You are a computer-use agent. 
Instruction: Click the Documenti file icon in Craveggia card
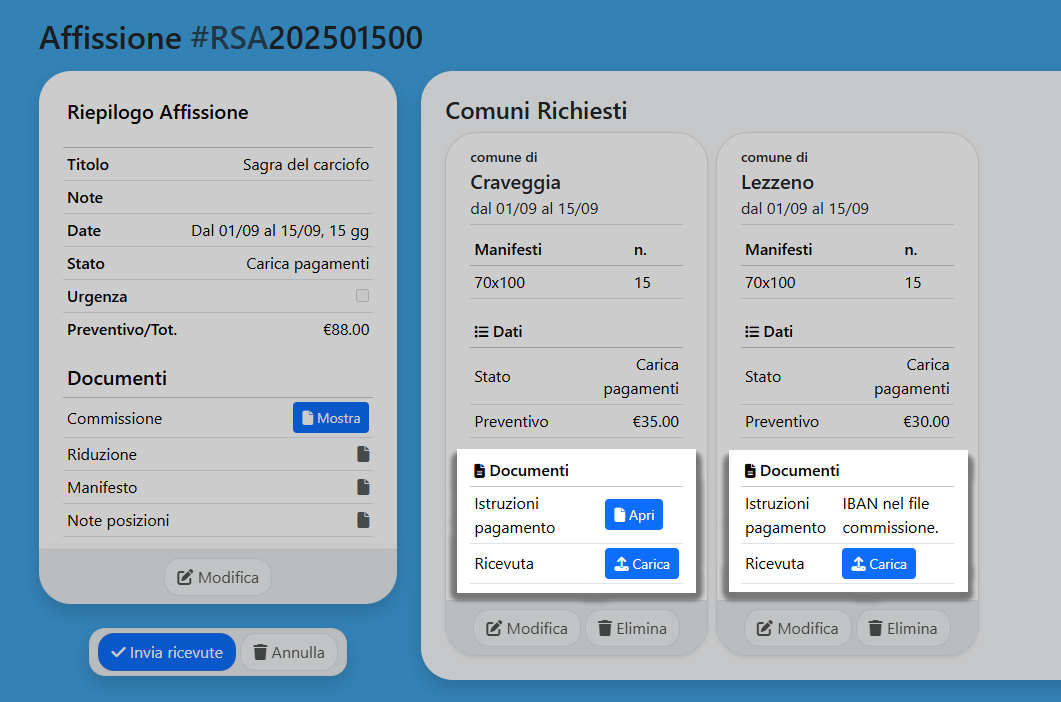[480, 471]
